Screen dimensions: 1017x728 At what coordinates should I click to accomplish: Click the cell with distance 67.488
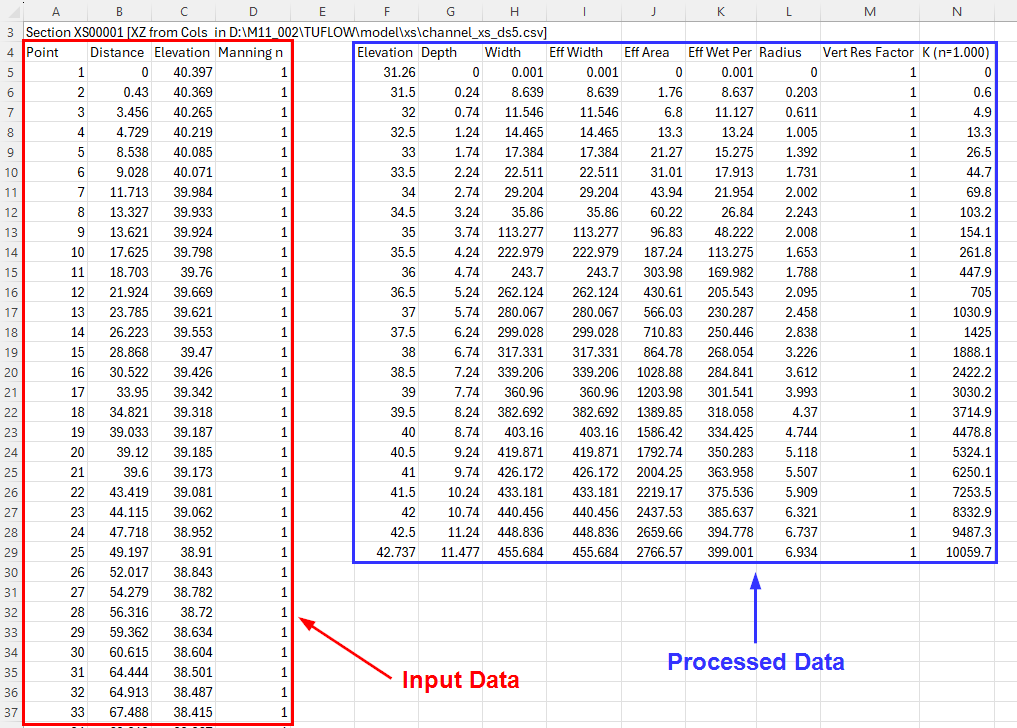119,712
